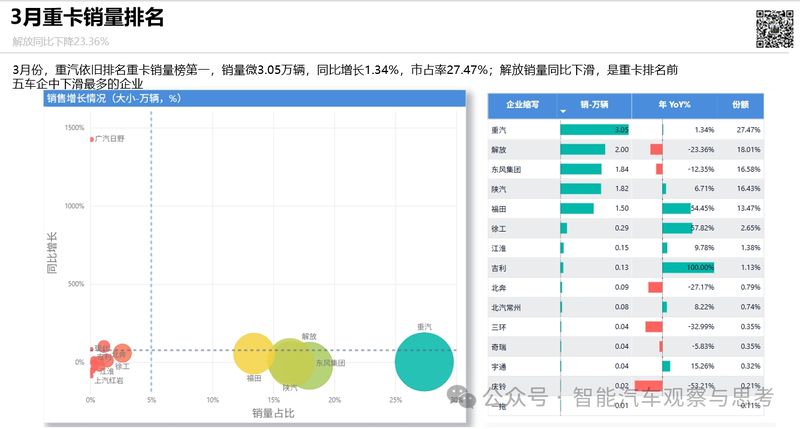800x429 pixels.
Task: Click the QR code in top-right corner
Action: 772,27
